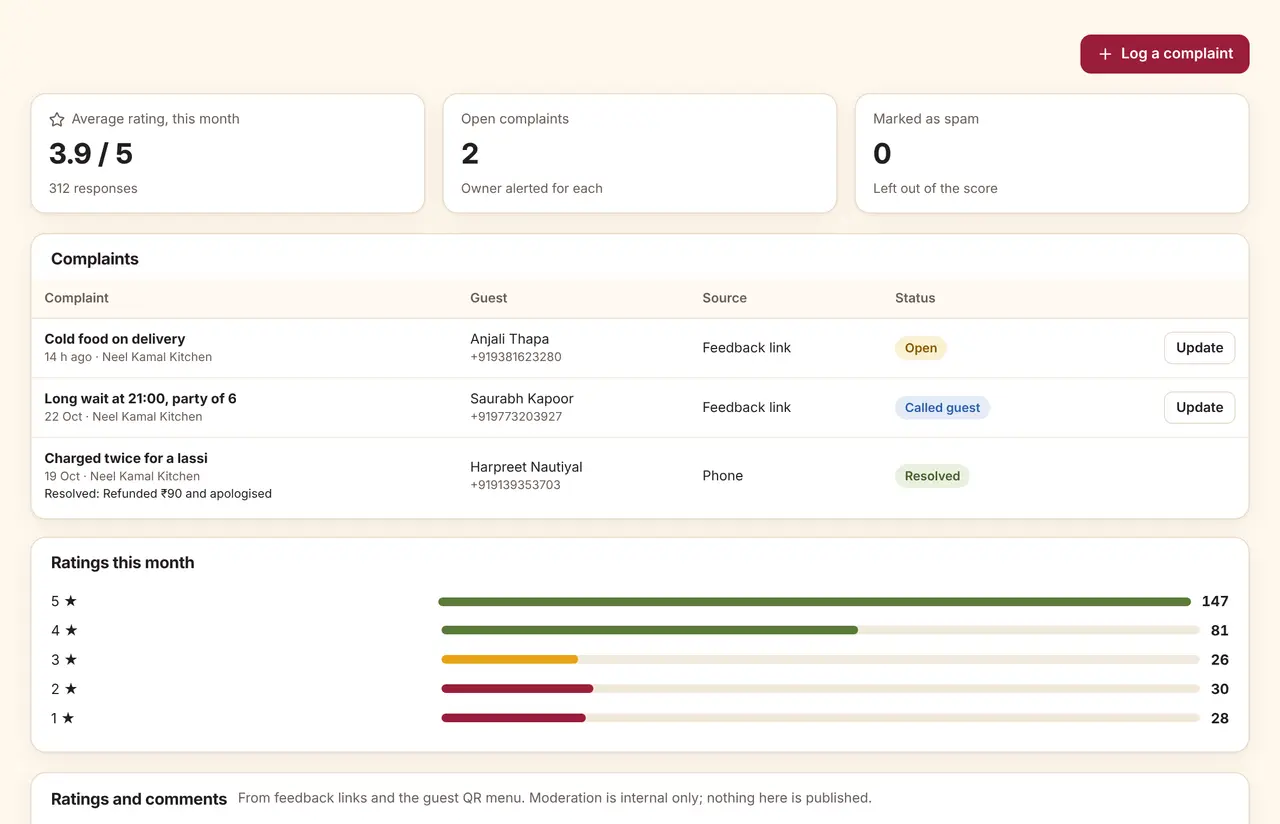Click the 5-star rating bar
This screenshot has height=824, width=1280.
(814, 602)
